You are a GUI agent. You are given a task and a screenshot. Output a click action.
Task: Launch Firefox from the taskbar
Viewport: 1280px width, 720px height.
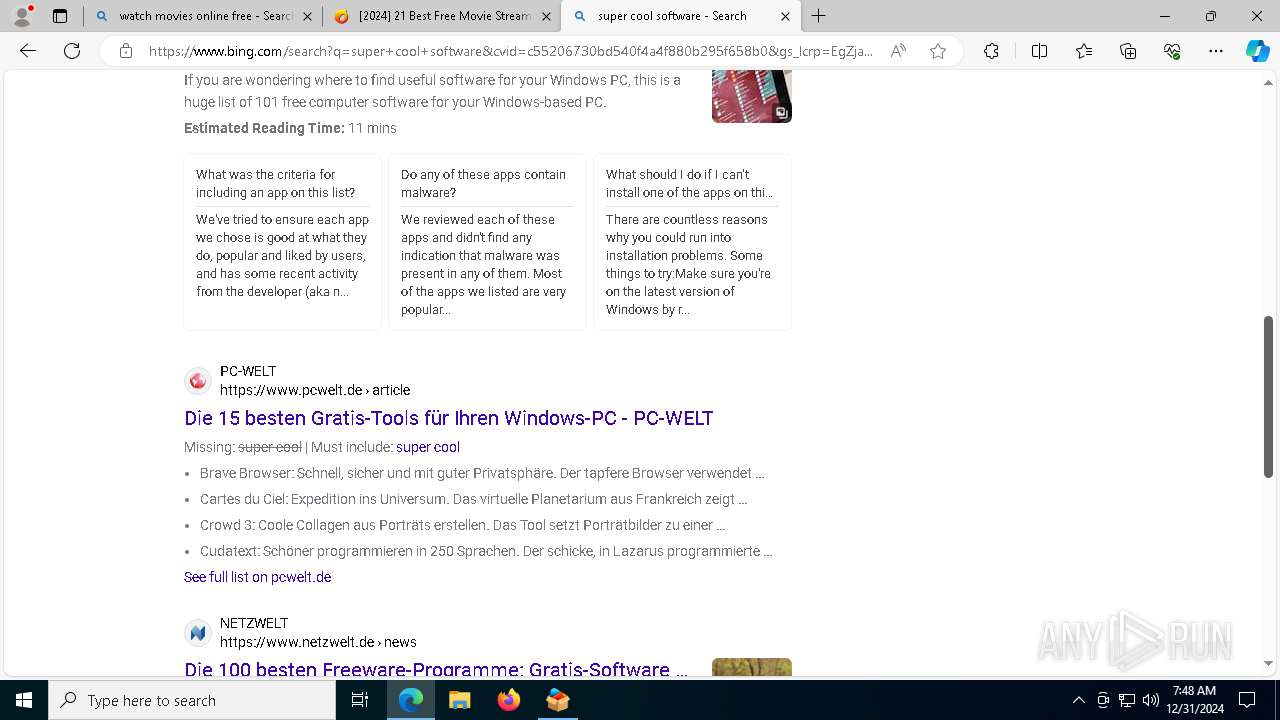[x=509, y=700]
